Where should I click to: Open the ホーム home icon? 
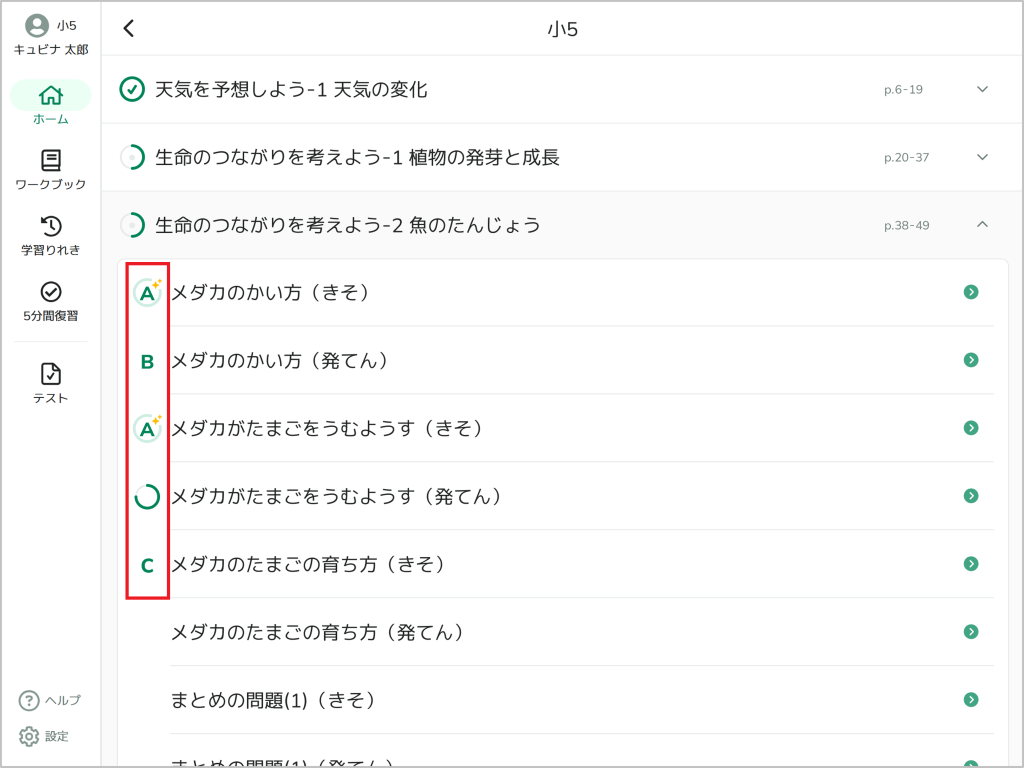51,95
